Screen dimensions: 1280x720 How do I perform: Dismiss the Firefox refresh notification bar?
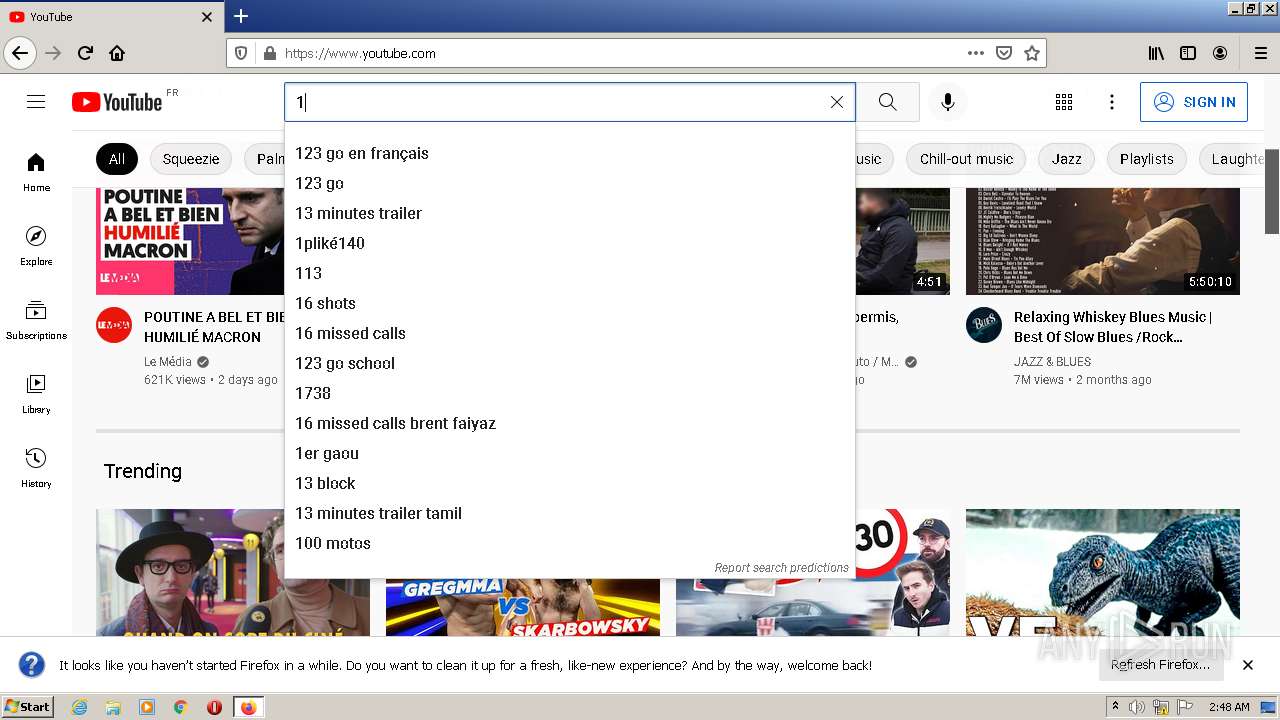(x=1248, y=665)
